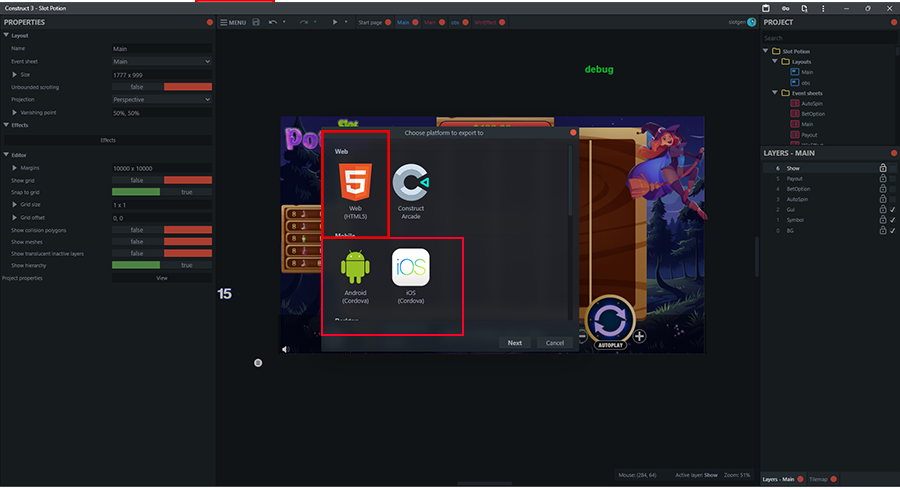Expand the Vanishing point property
Viewport: 900px width, 489px height.
[14, 112]
